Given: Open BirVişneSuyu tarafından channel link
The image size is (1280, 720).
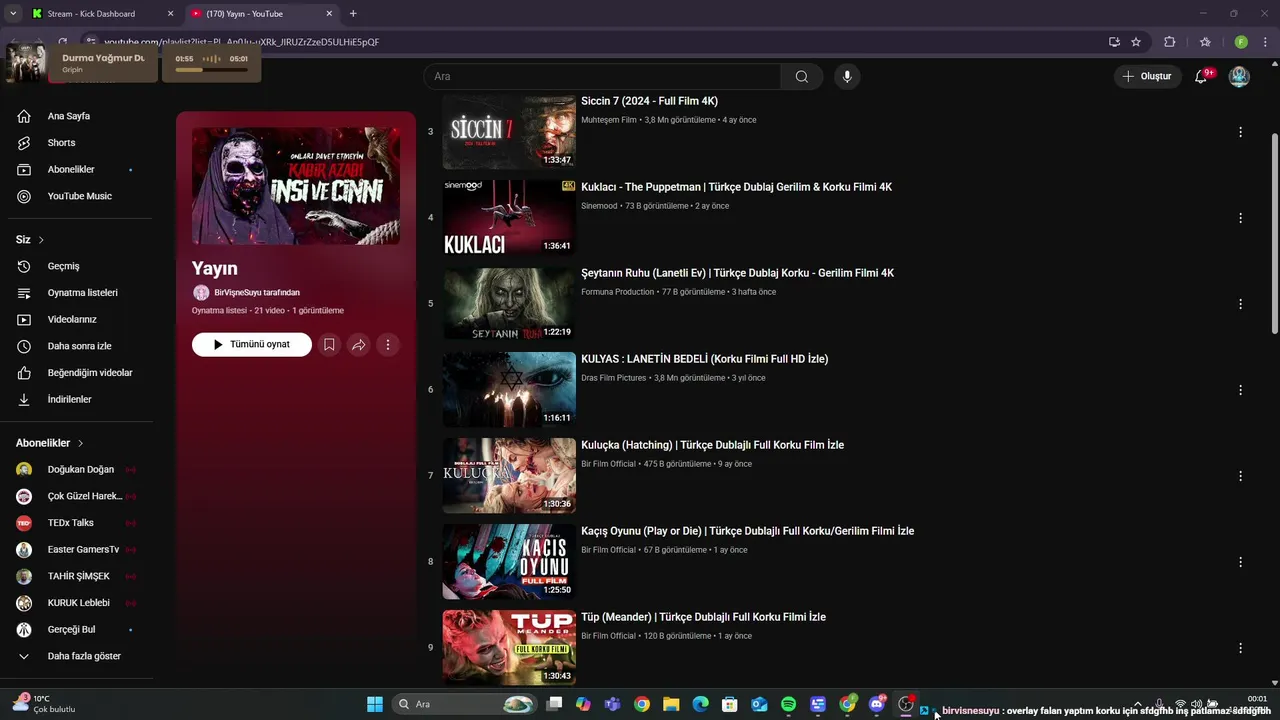Looking at the screenshot, I should (x=257, y=293).
